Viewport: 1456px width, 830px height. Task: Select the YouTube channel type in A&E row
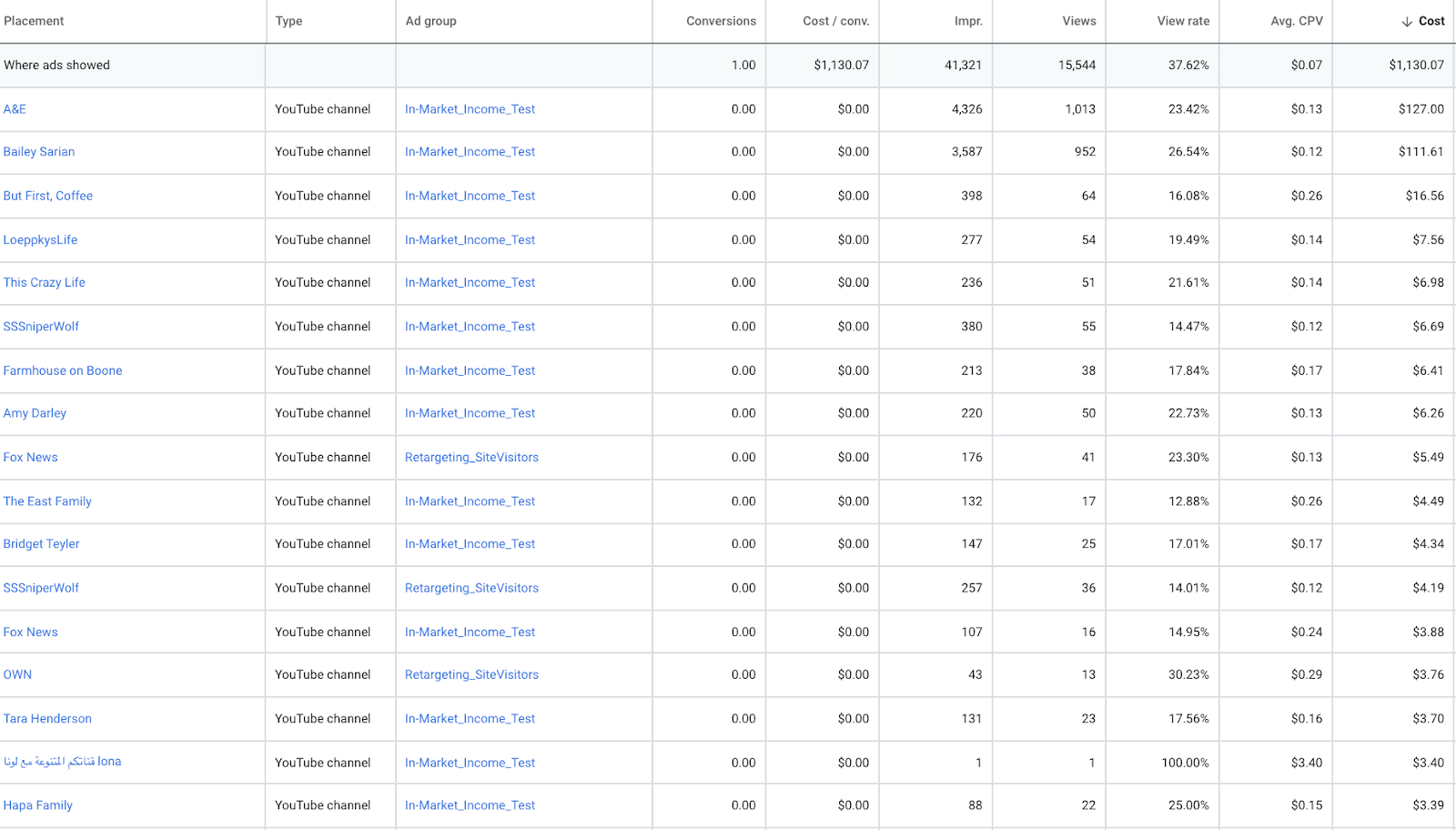pyautogui.click(x=323, y=109)
